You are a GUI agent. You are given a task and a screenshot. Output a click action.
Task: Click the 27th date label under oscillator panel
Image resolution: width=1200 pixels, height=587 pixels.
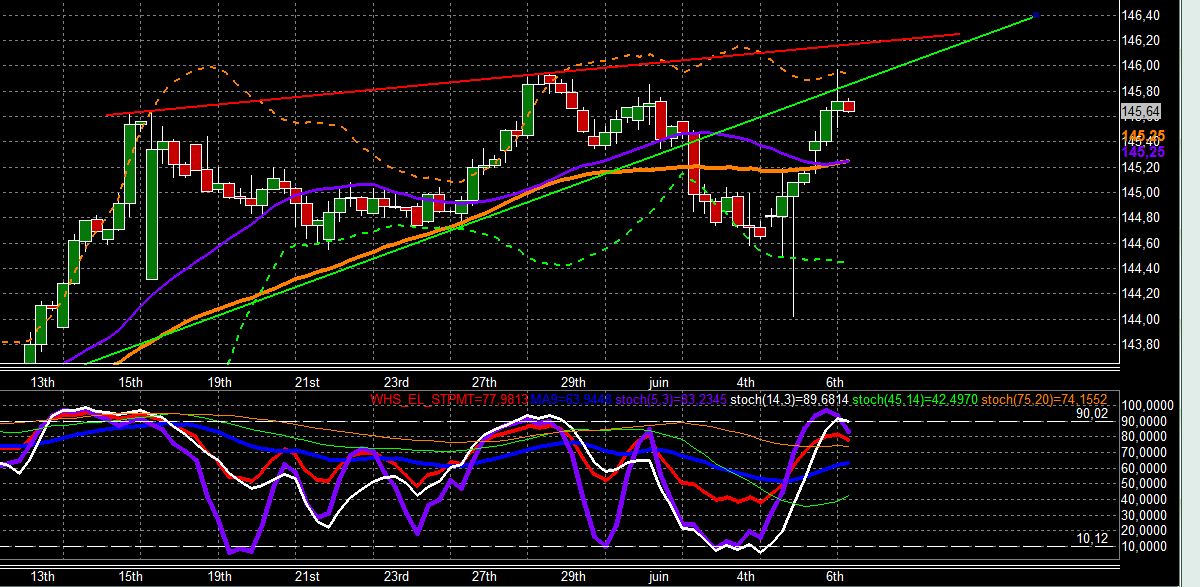[485, 577]
